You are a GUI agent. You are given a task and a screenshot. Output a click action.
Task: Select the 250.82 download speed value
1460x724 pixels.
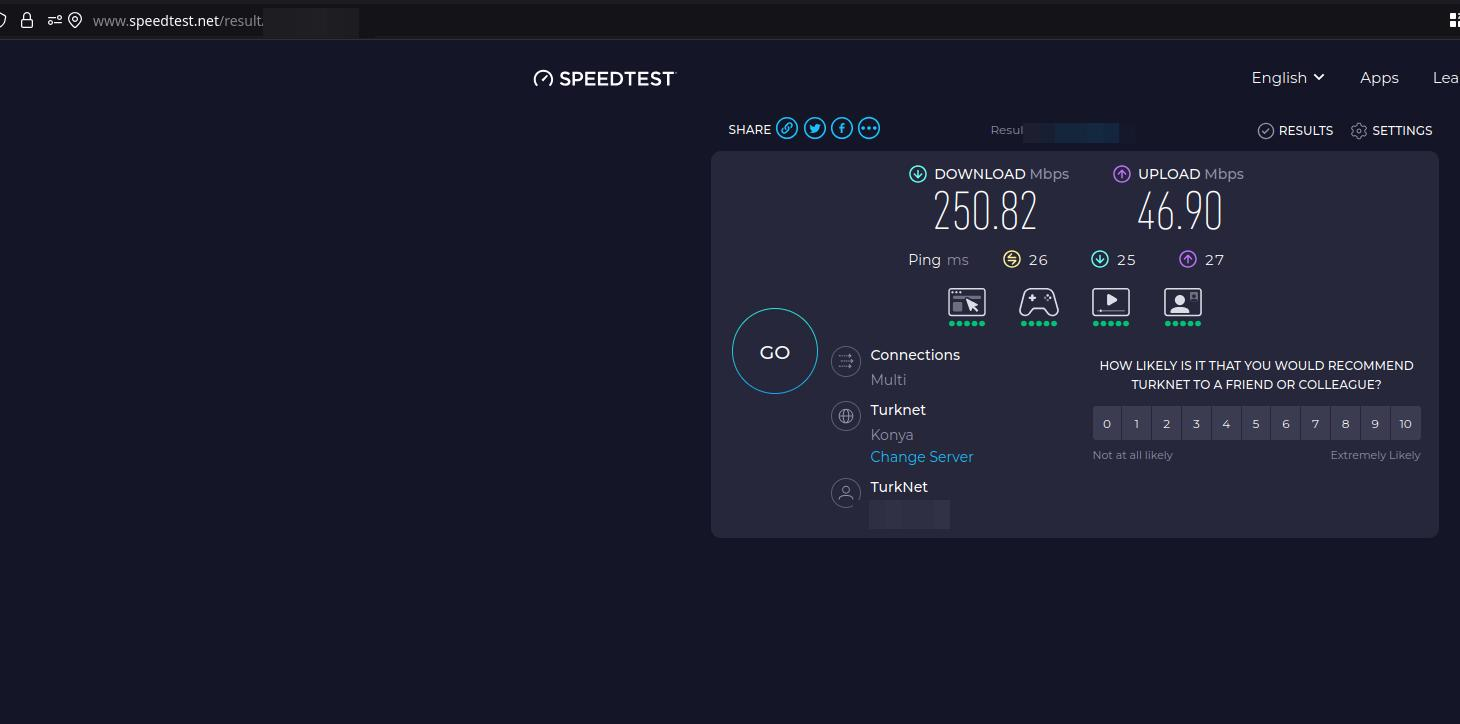coord(986,211)
